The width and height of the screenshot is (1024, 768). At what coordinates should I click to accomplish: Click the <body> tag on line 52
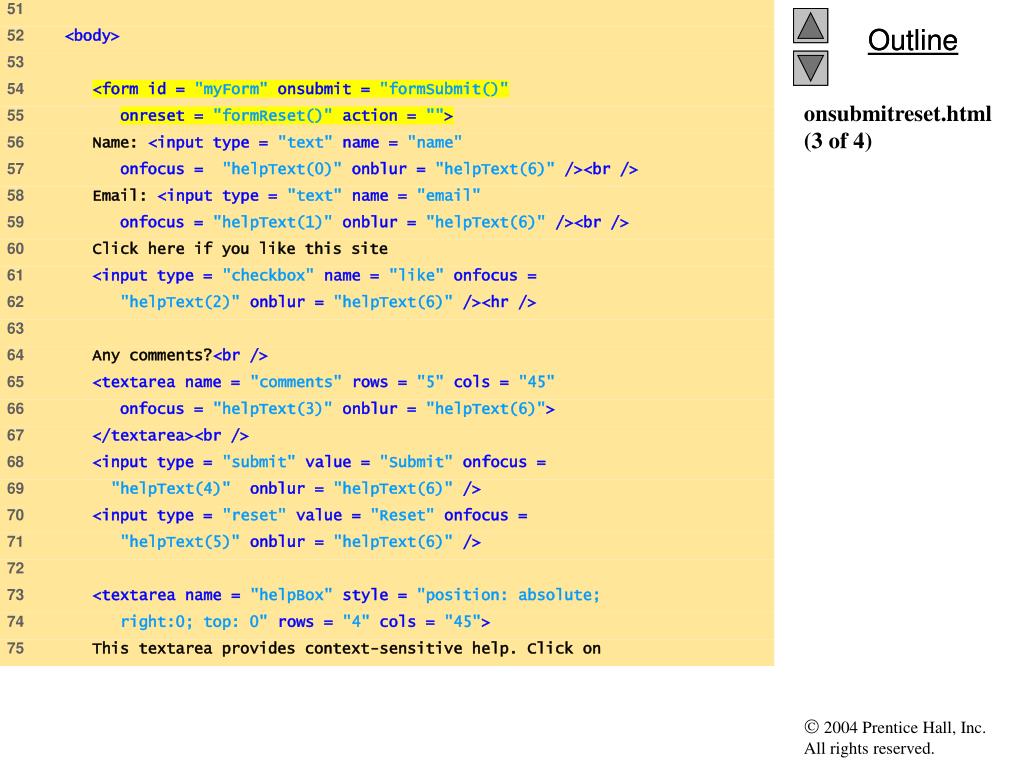click(92, 35)
